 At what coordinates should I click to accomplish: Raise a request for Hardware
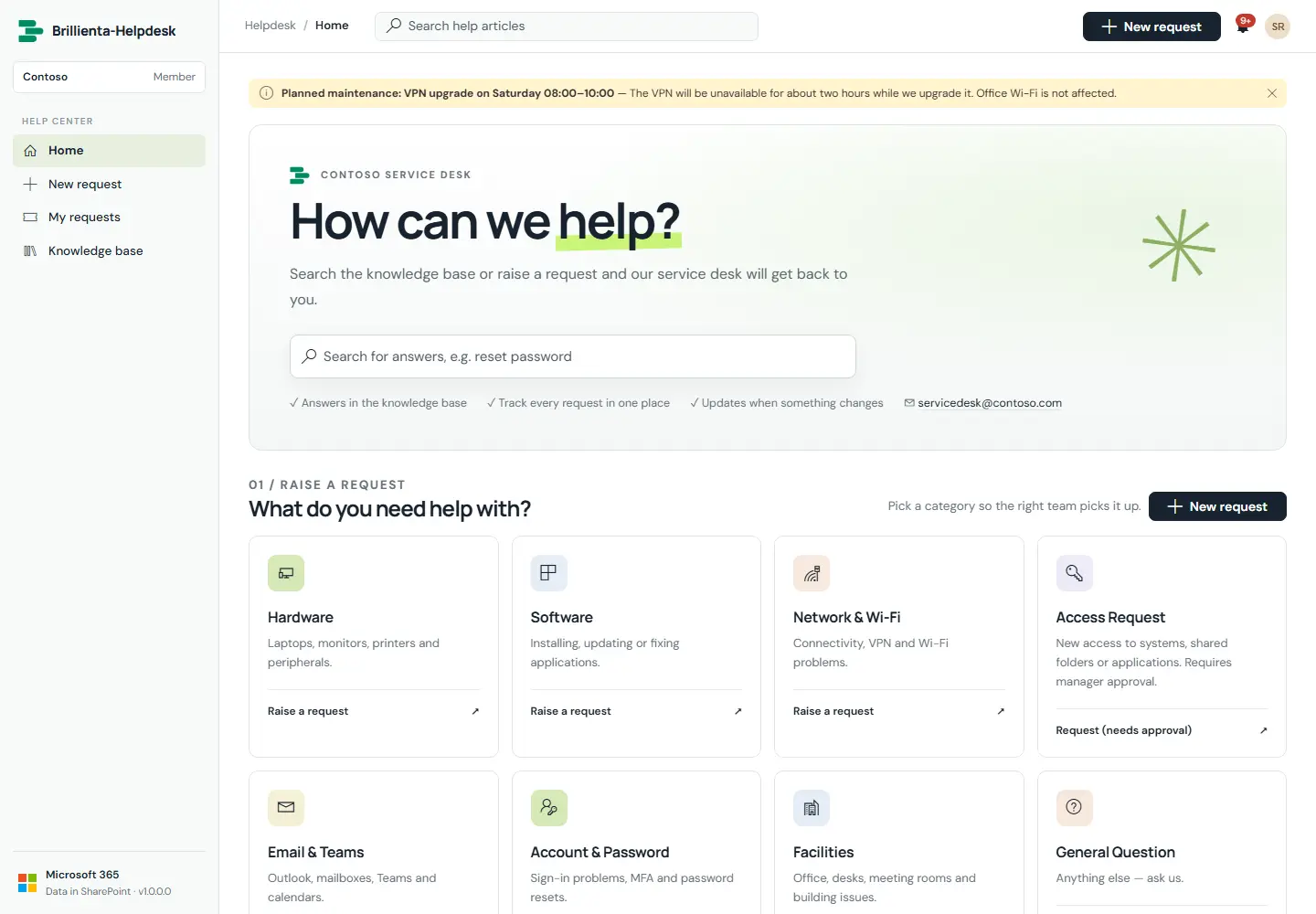(x=373, y=711)
